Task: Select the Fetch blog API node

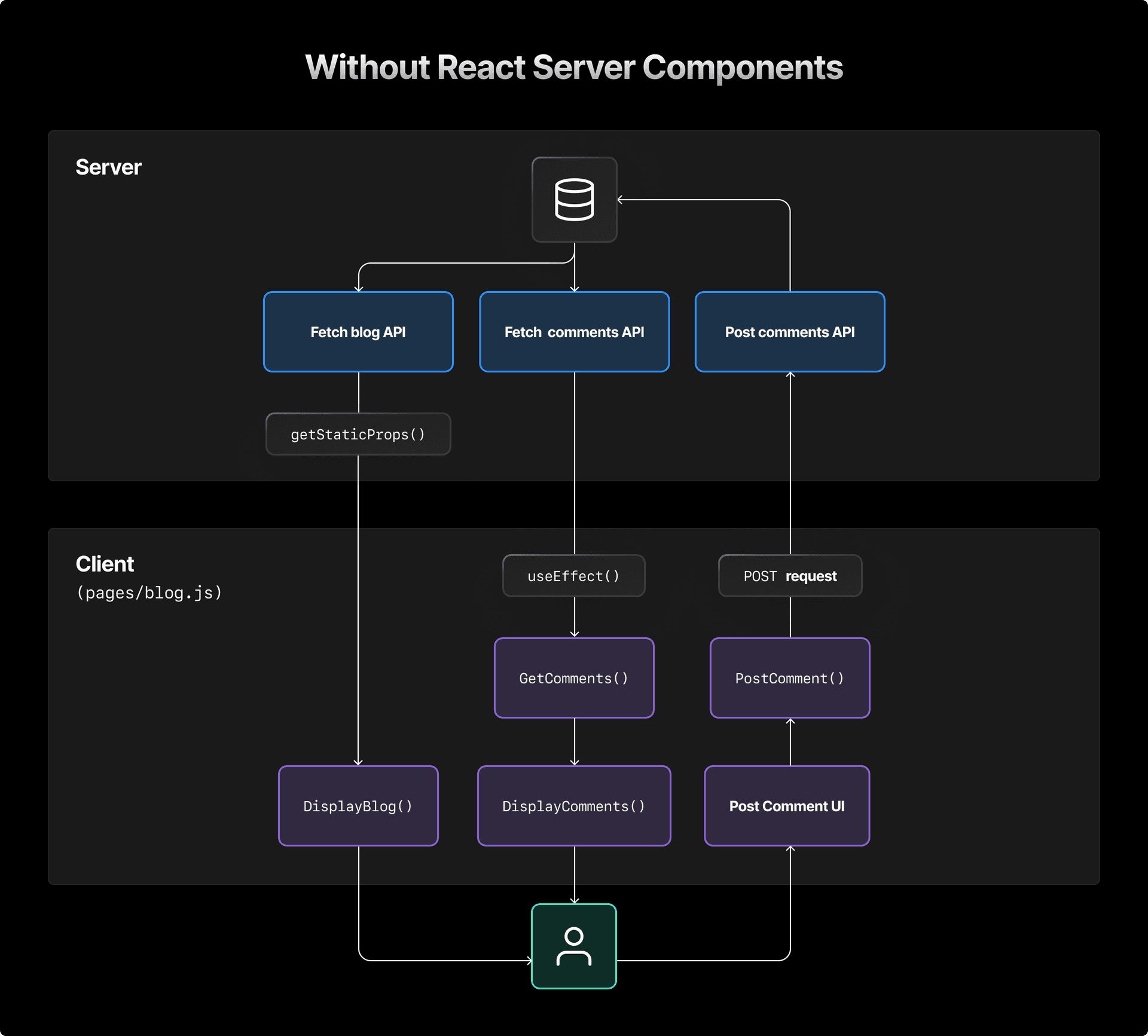Action: (x=358, y=332)
